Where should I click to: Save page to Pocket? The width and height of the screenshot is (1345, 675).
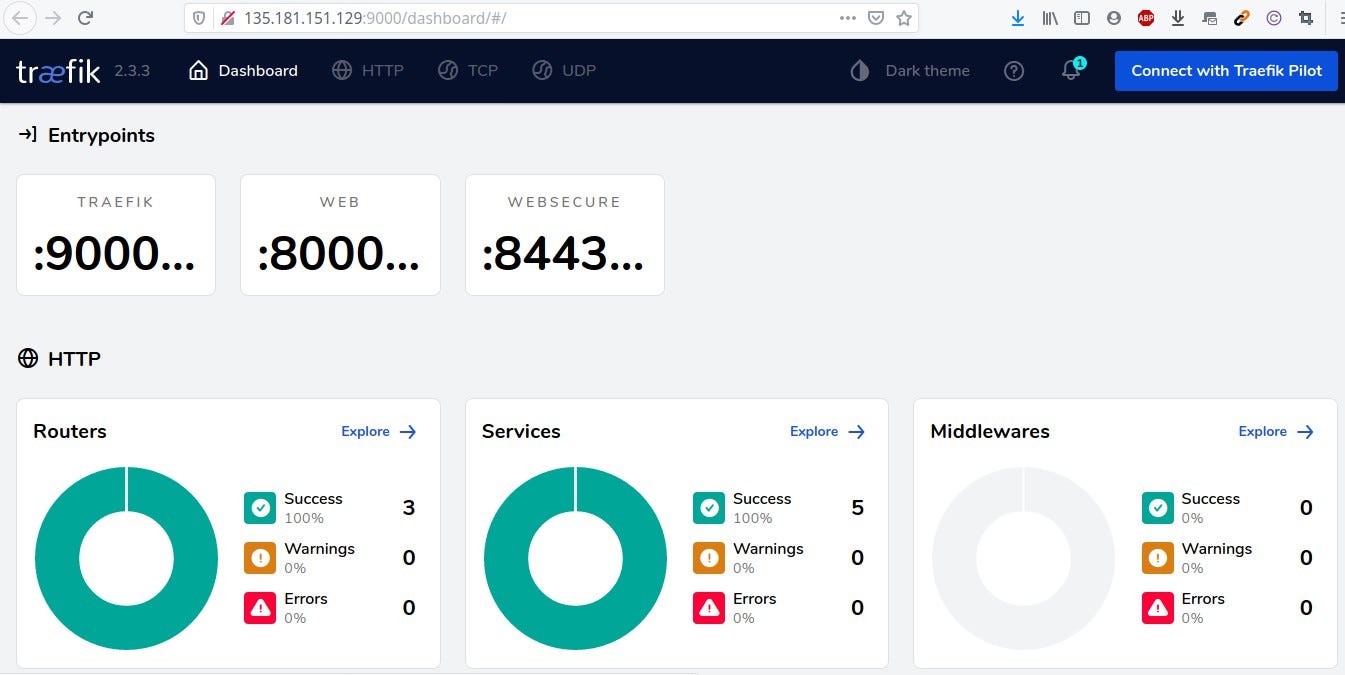[x=876, y=18]
